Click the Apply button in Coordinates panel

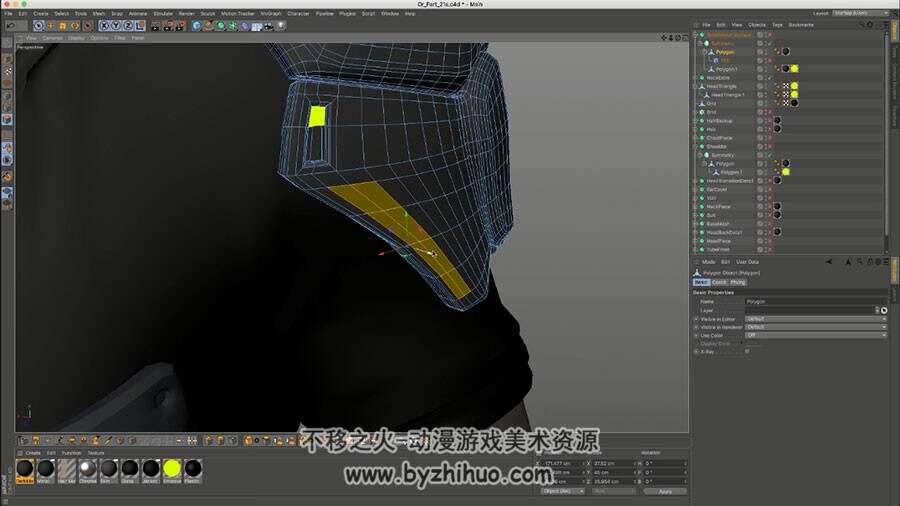click(x=665, y=492)
